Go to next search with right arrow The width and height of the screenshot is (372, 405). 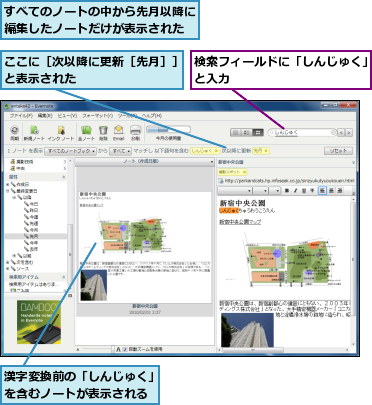349,133
